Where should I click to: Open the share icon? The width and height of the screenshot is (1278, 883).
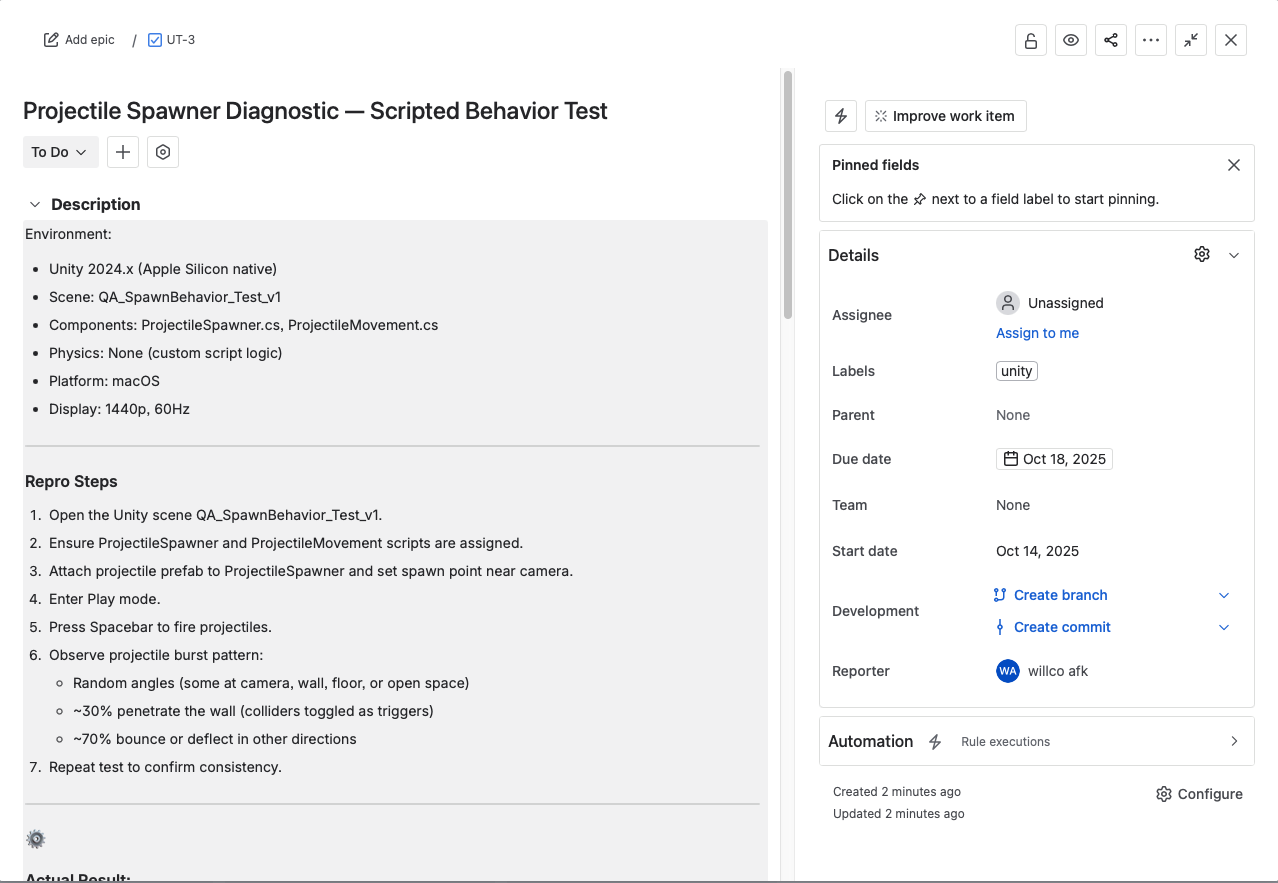pos(1110,40)
